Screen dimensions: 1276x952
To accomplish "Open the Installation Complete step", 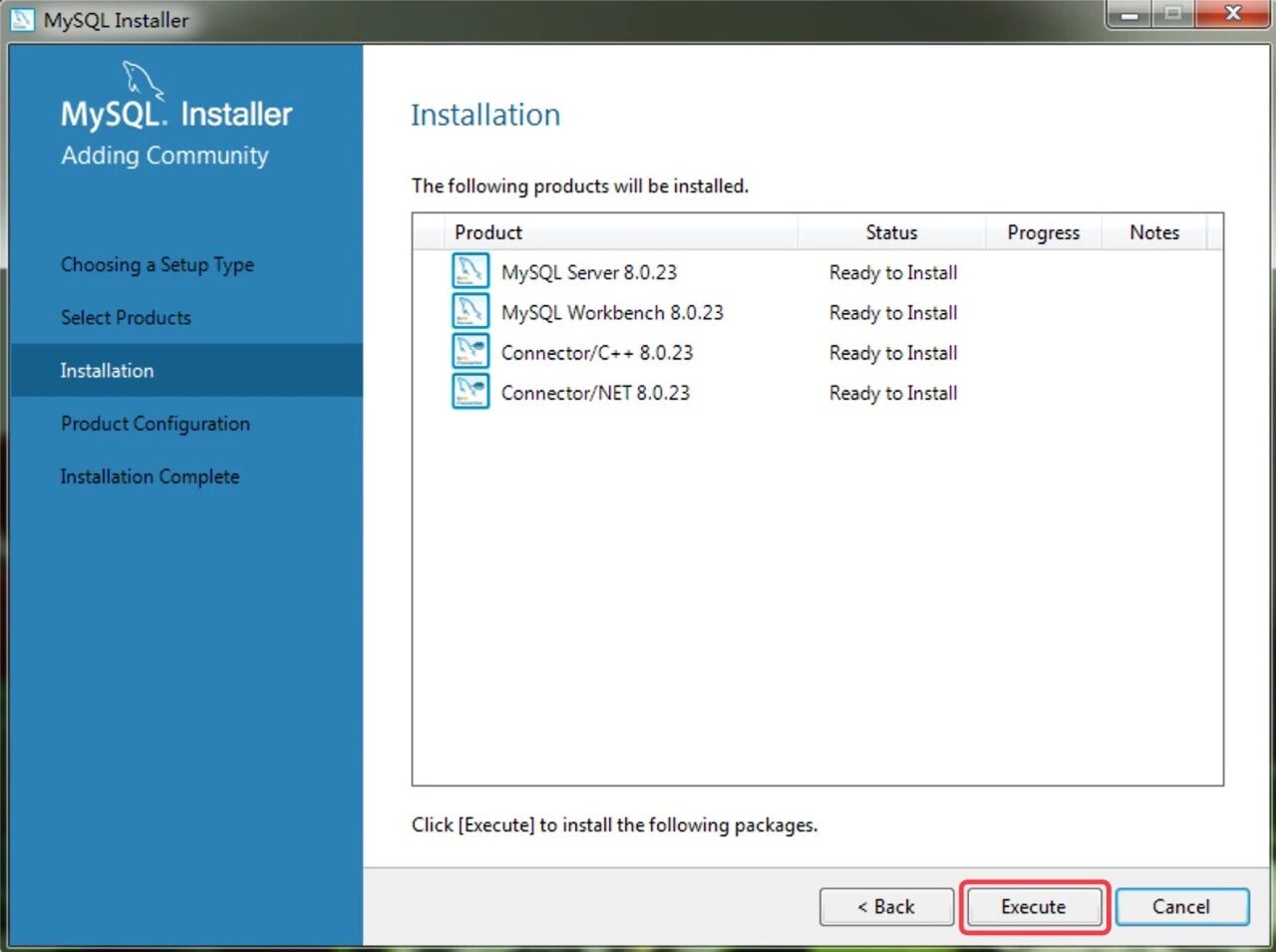I will (150, 476).
